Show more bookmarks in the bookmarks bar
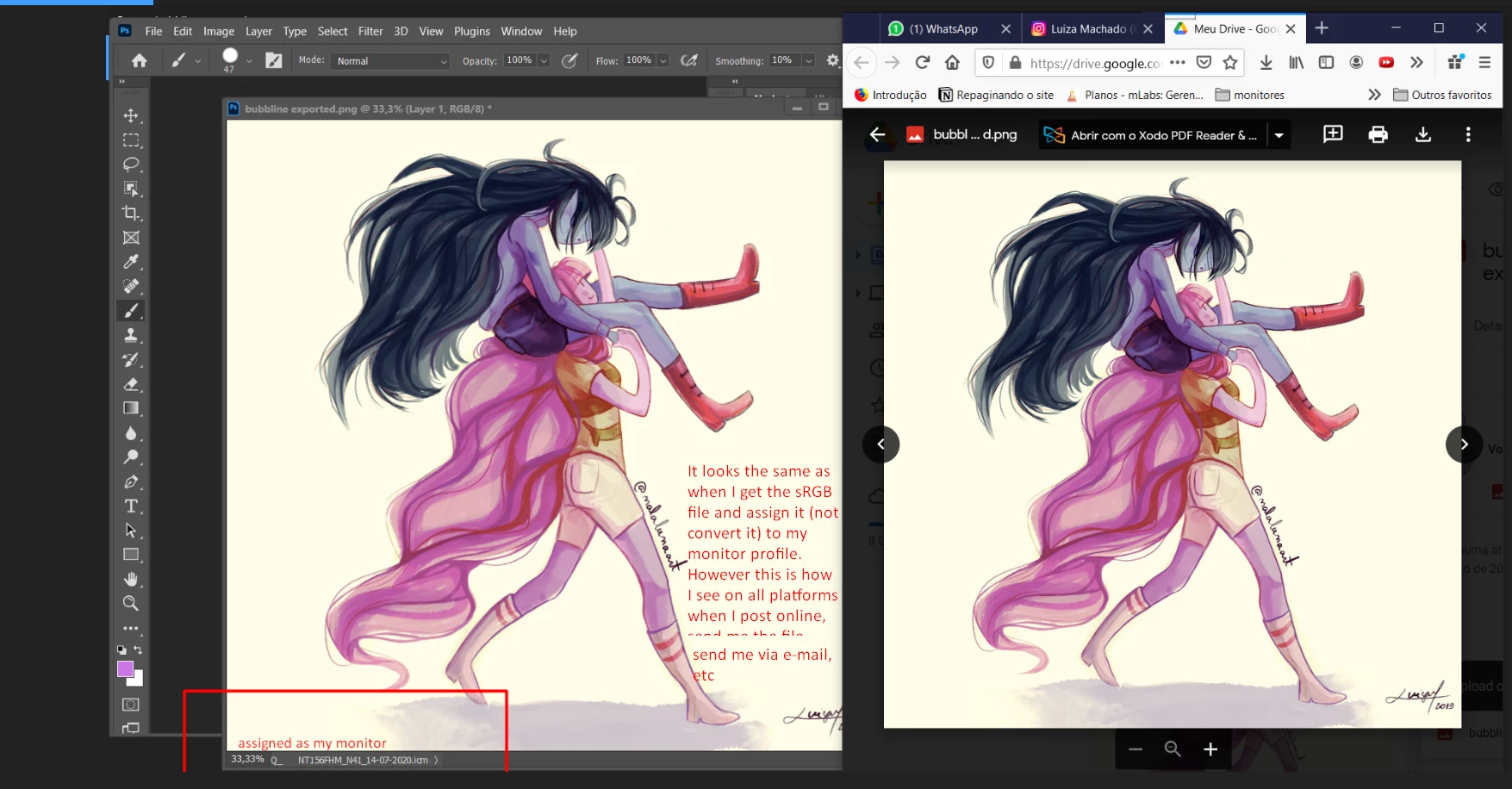This screenshot has height=789, width=1512. pos(1374,95)
